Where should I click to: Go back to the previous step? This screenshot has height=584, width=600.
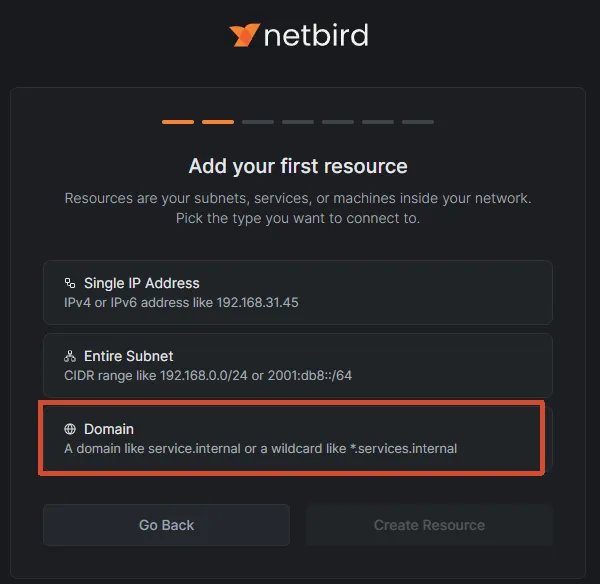click(x=166, y=525)
